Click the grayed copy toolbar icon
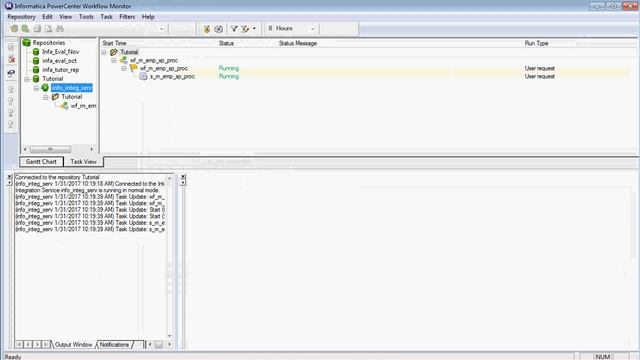The height and width of the screenshot is (360, 640). click(x=37, y=29)
